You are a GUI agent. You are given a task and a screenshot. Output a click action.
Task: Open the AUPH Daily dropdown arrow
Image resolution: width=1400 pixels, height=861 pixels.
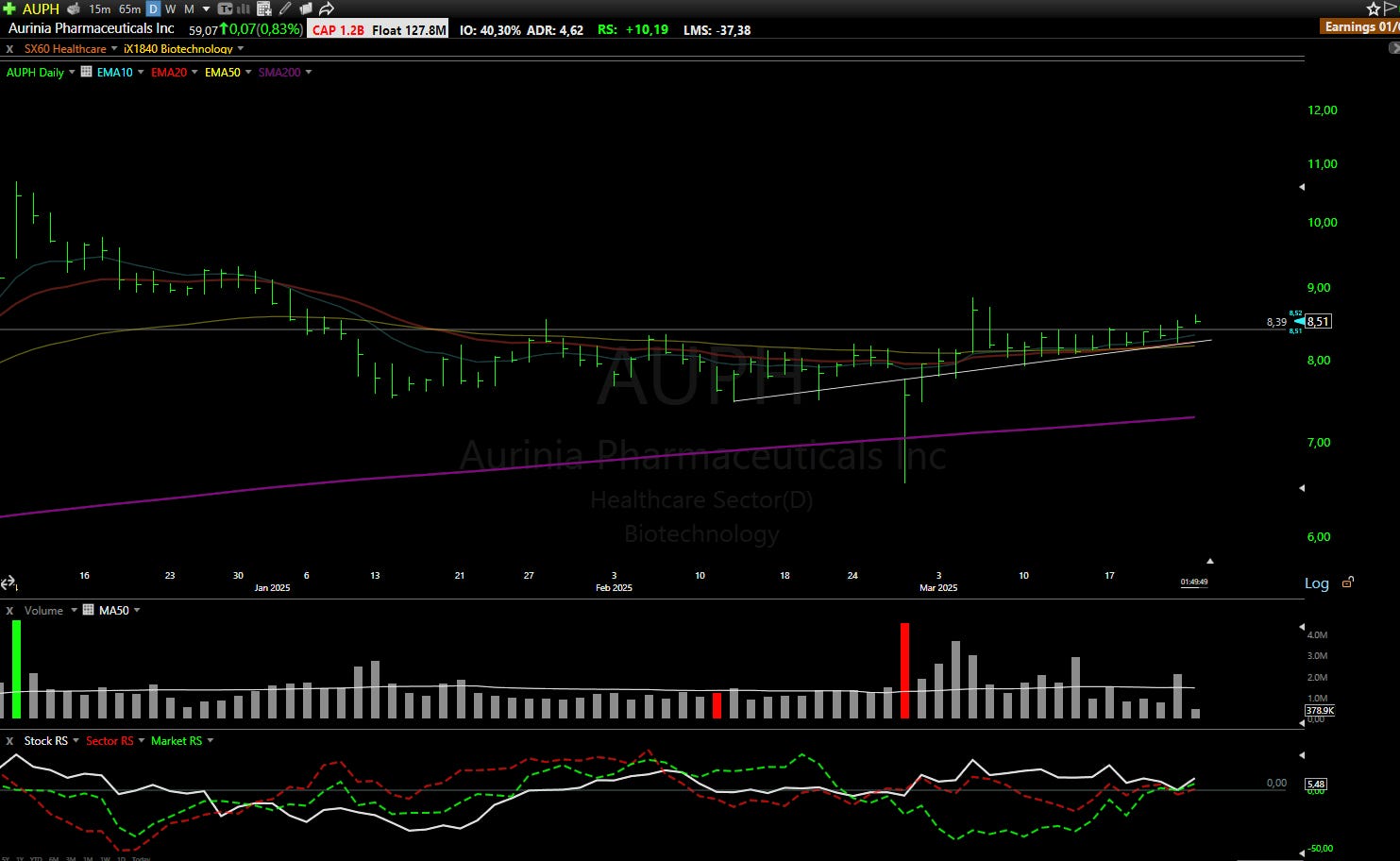72,72
